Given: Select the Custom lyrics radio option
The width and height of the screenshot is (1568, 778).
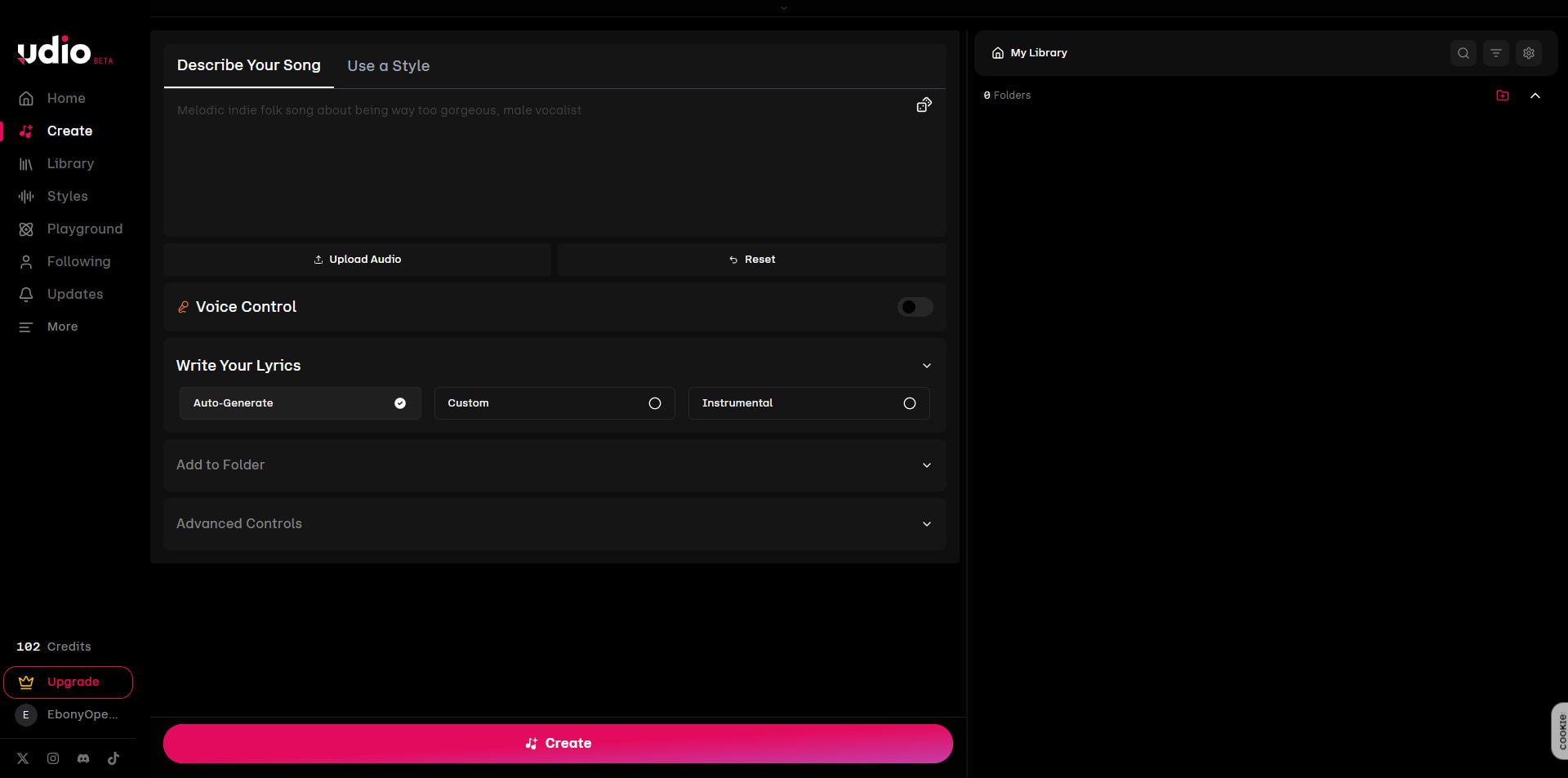Looking at the screenshot, I should click(x=555, y=403).
